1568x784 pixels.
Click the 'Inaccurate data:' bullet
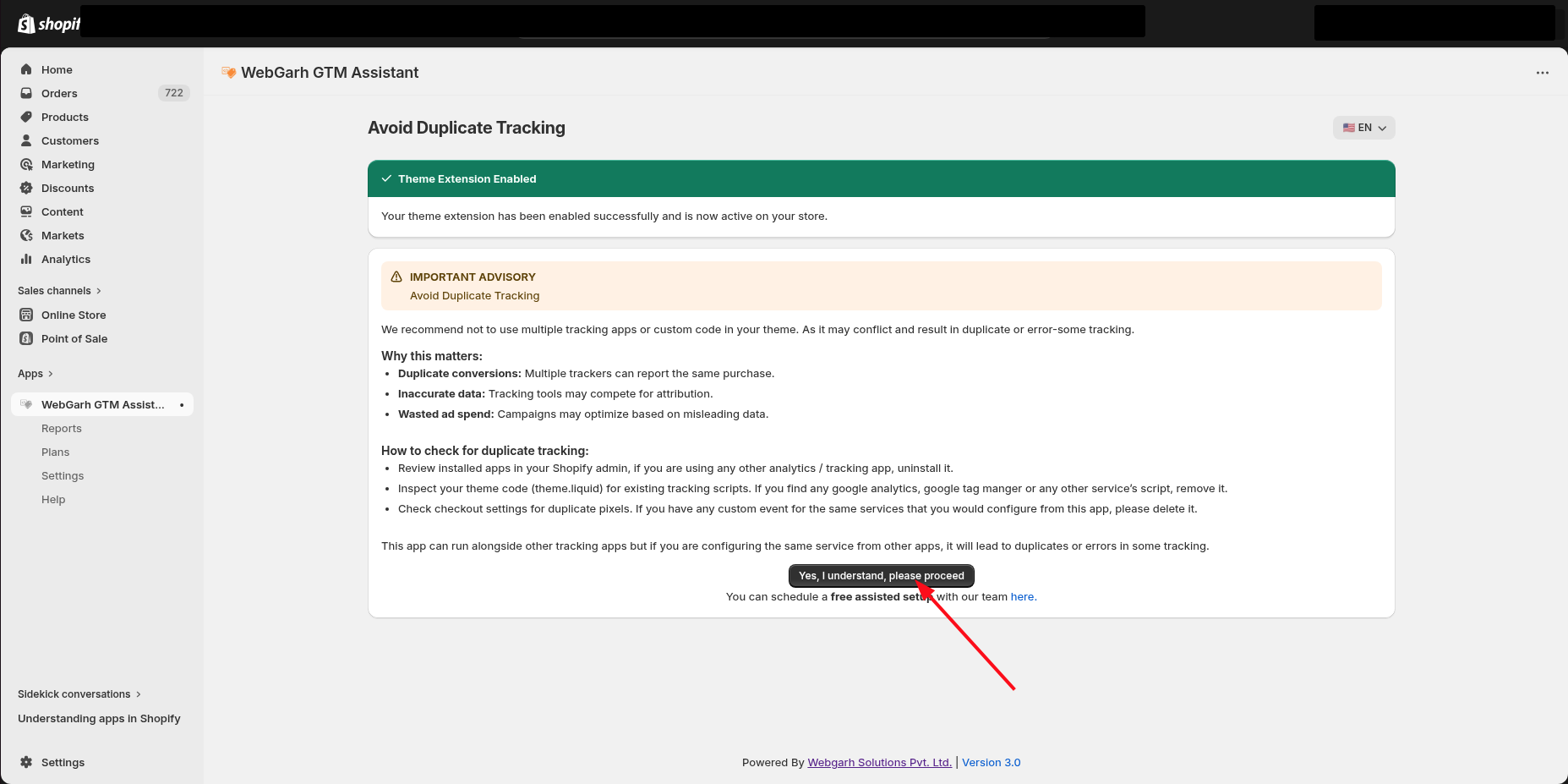tap(441, 394)
